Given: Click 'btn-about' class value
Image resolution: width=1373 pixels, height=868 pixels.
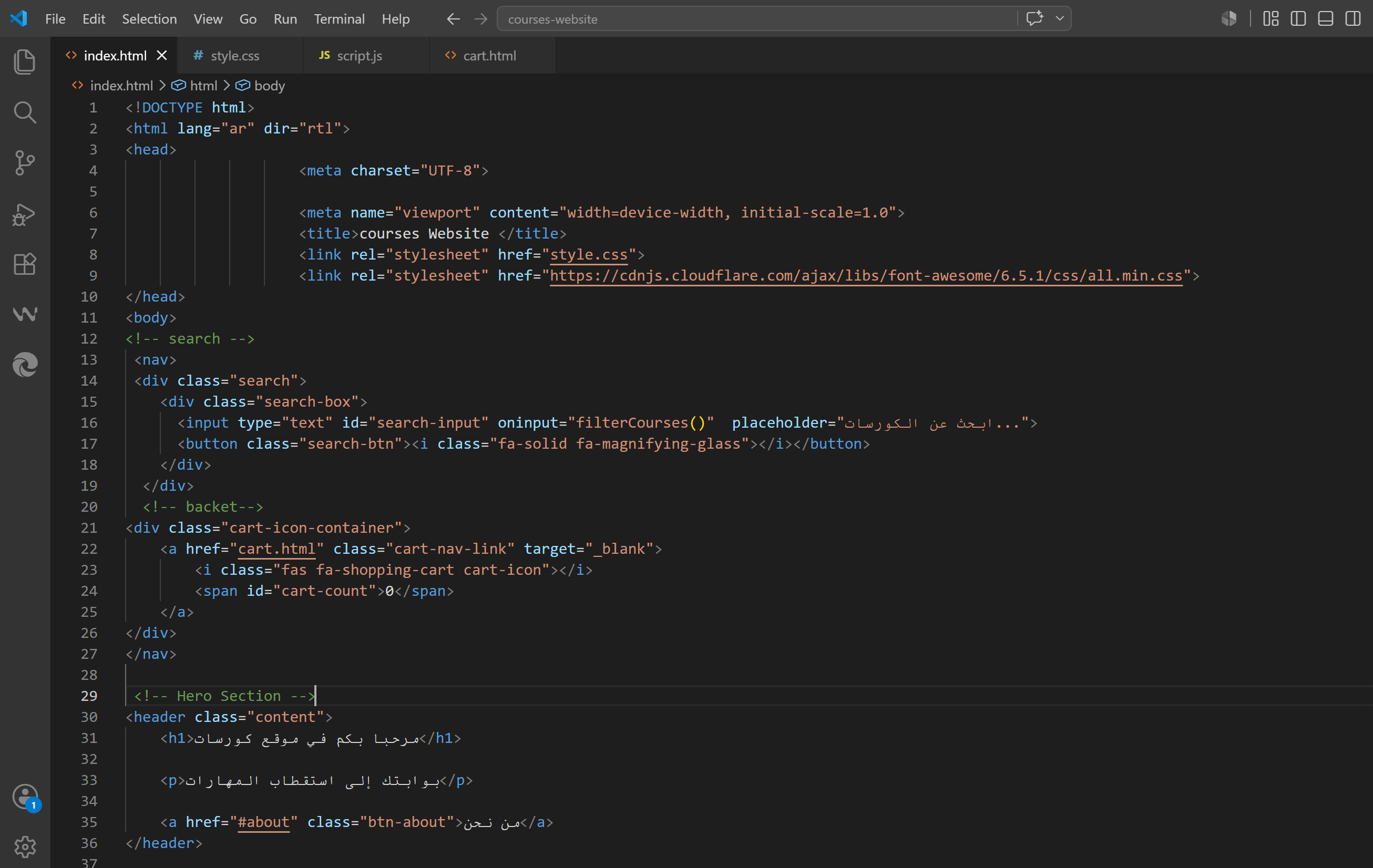Looking at the screenshot, I should tap(406, 822).
